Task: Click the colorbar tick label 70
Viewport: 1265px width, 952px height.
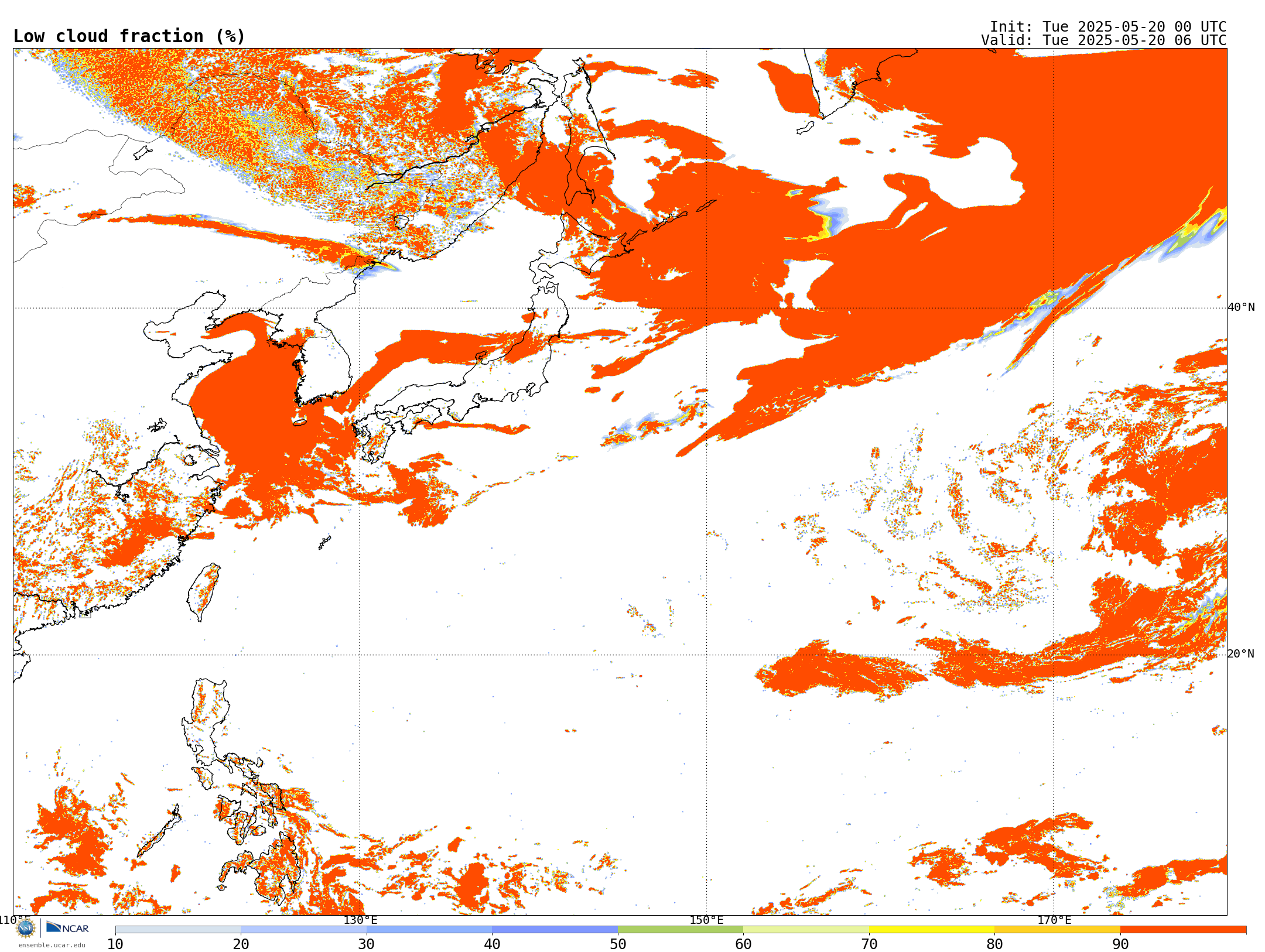Action: (x=869, y=944)
